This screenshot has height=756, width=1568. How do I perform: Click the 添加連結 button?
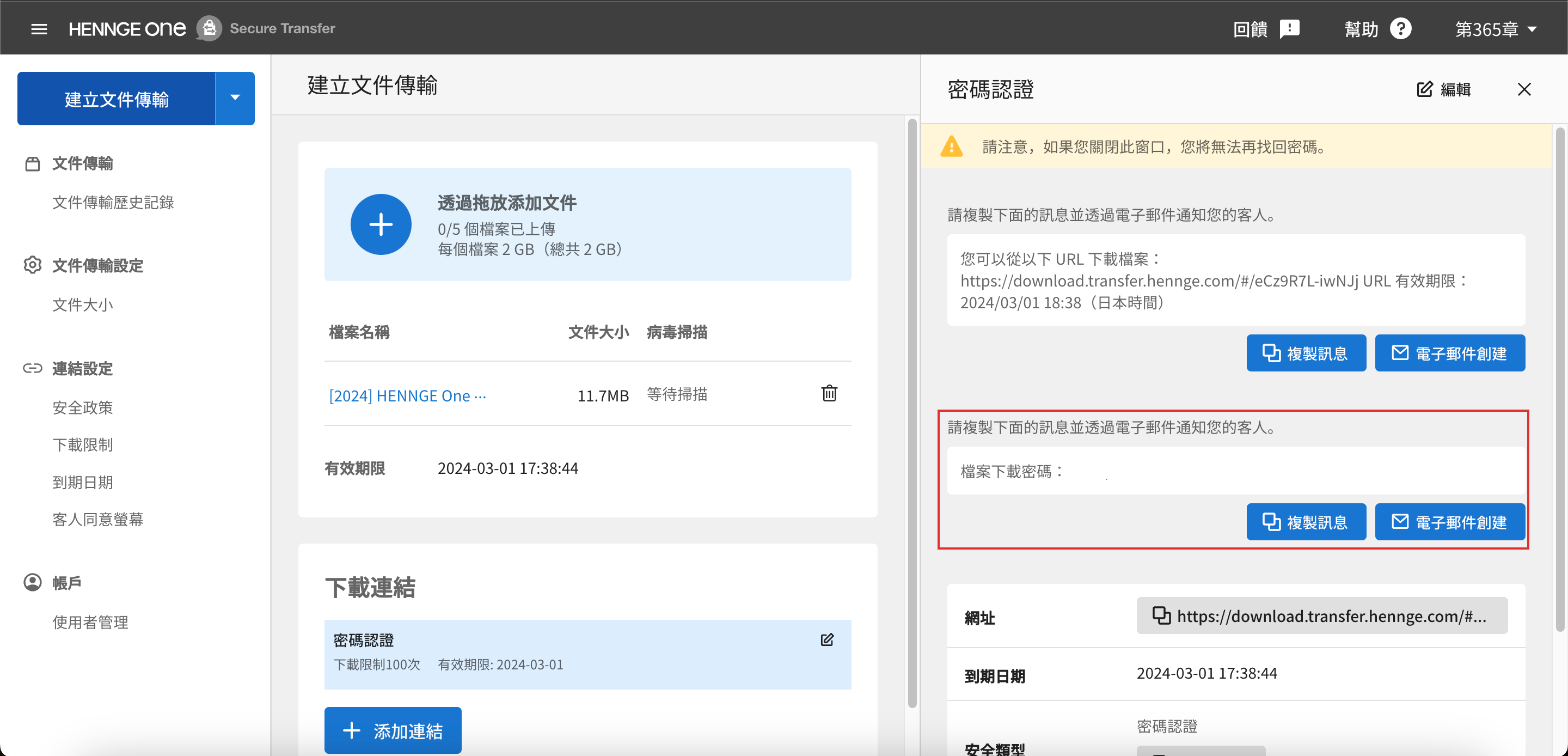click(x=393, y=730)
